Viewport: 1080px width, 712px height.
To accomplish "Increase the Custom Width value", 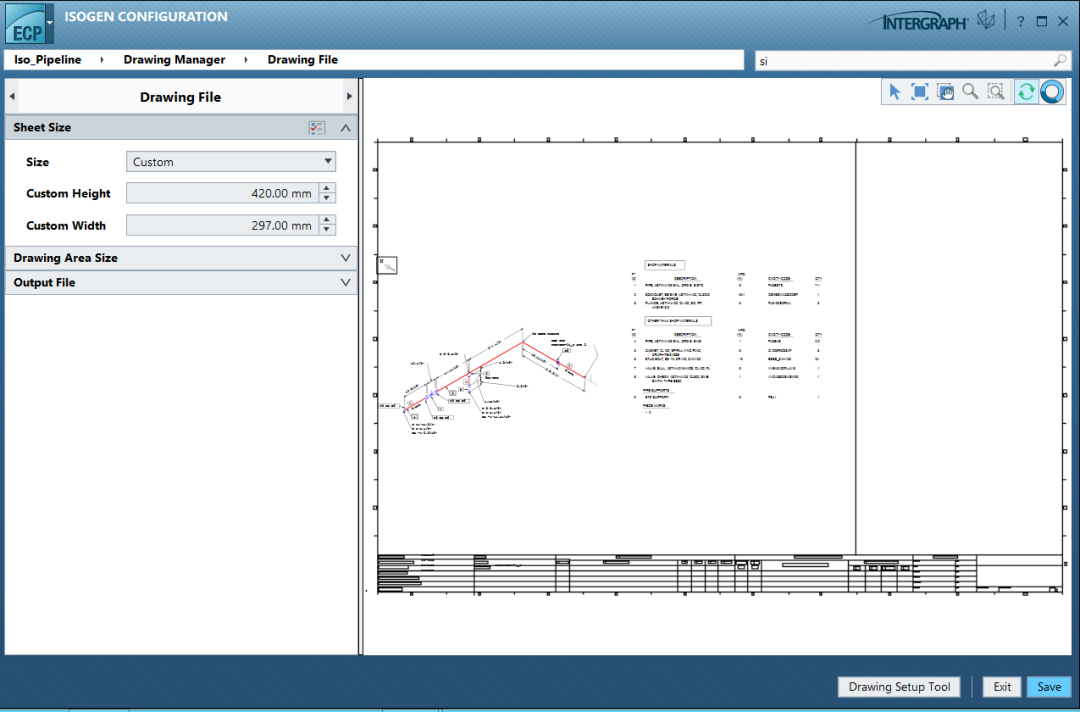I will click(x=327, y=220).
